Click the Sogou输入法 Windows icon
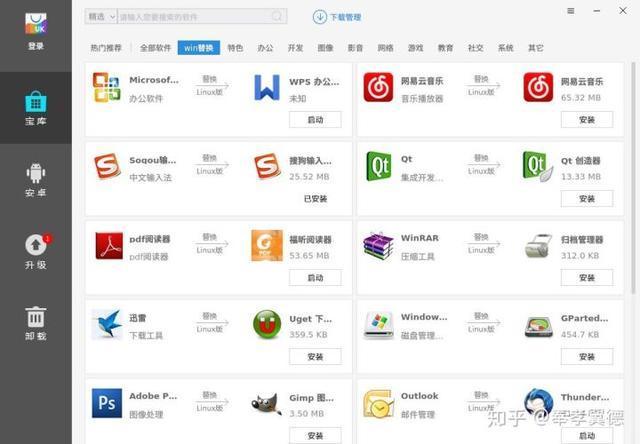The image size is (640, 444). 107,166
